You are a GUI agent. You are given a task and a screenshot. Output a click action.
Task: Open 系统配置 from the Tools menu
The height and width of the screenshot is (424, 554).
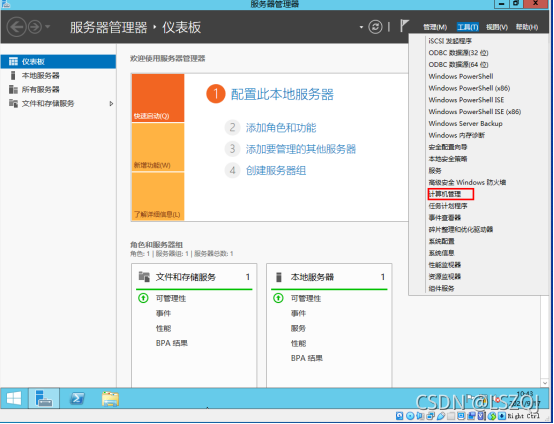(441, 241)
